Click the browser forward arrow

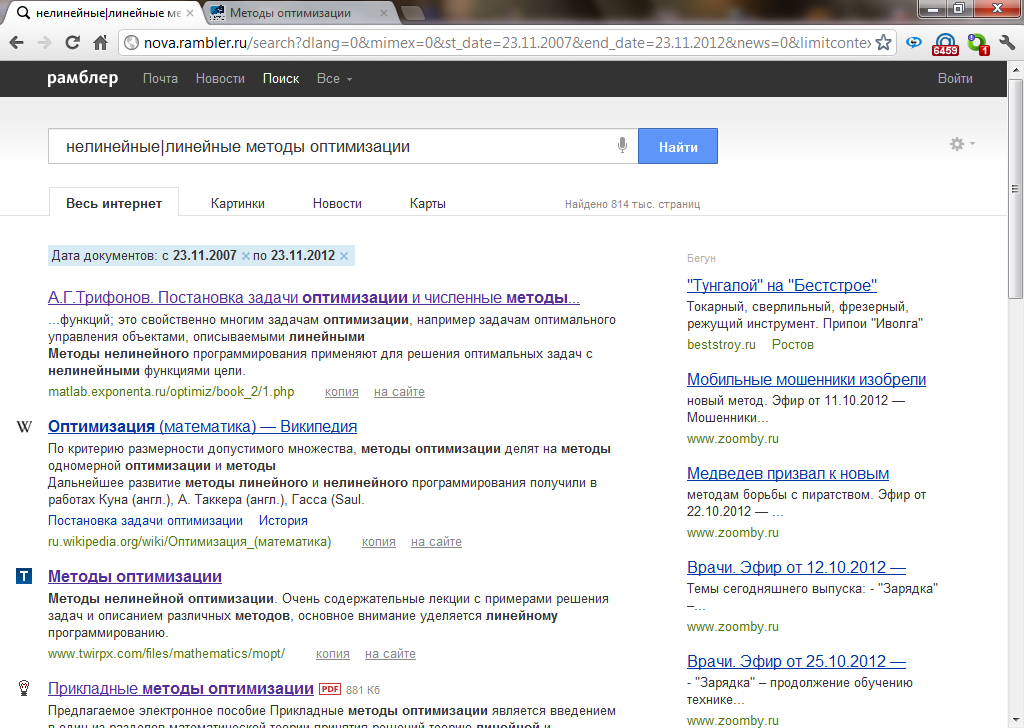coord(44,42)
